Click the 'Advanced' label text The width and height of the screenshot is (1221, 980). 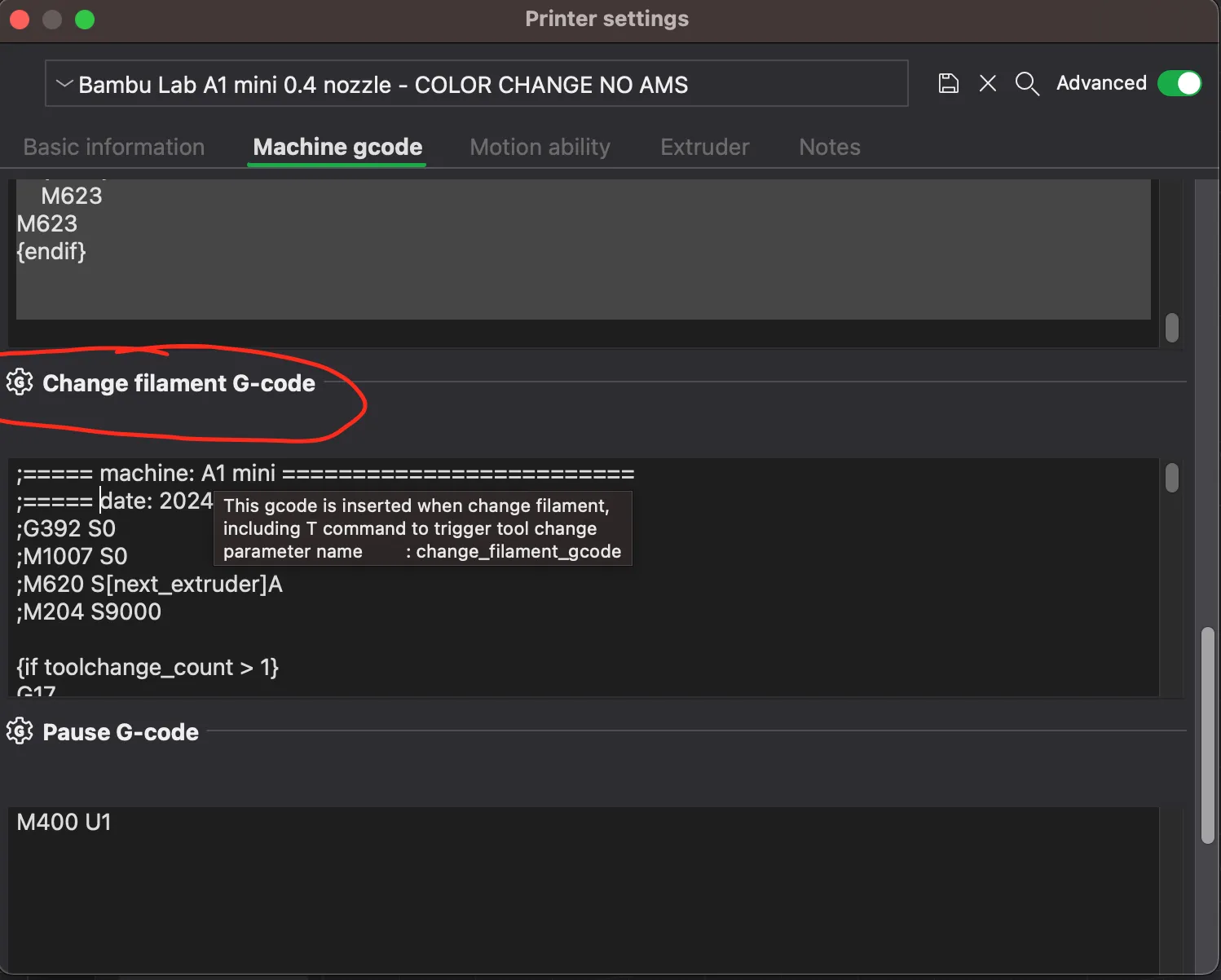tap(1101, 83)
